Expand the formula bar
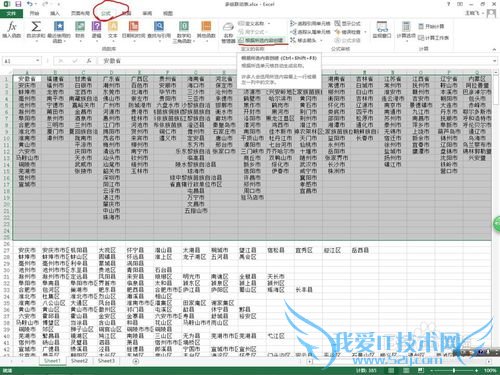The image size is (500, 375). coord(494,61)
